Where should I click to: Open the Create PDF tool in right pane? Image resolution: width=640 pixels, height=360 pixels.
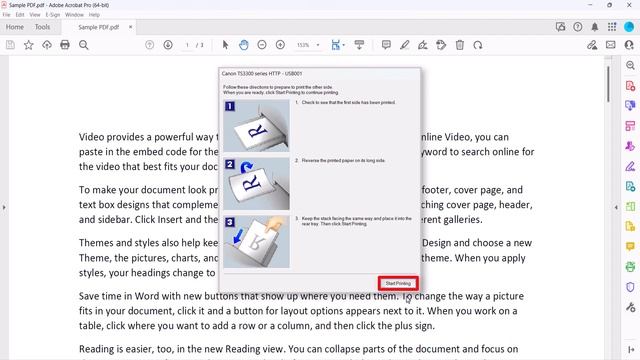point(630,86)
